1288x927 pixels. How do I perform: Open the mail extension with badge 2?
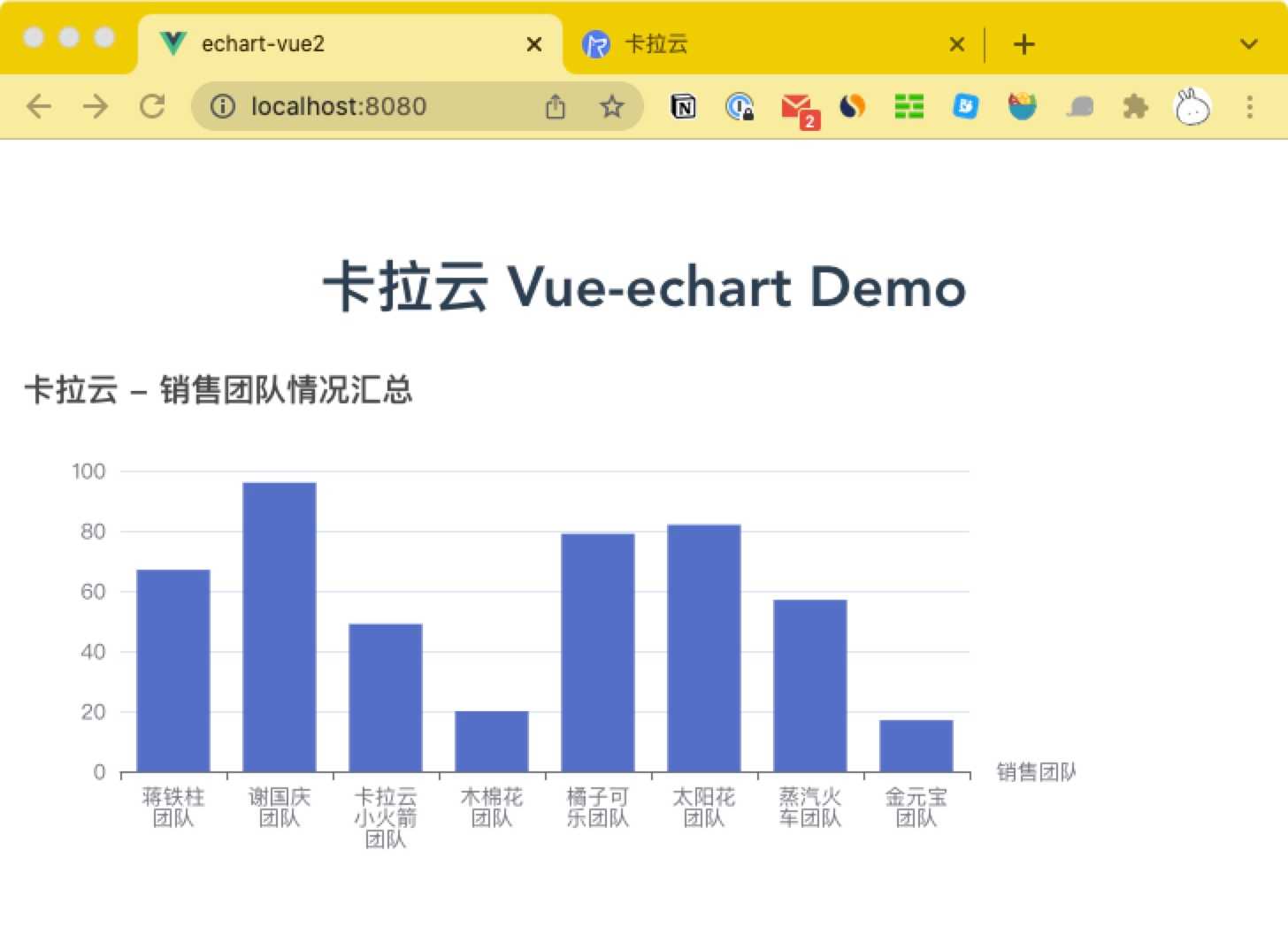coord(799,110)
